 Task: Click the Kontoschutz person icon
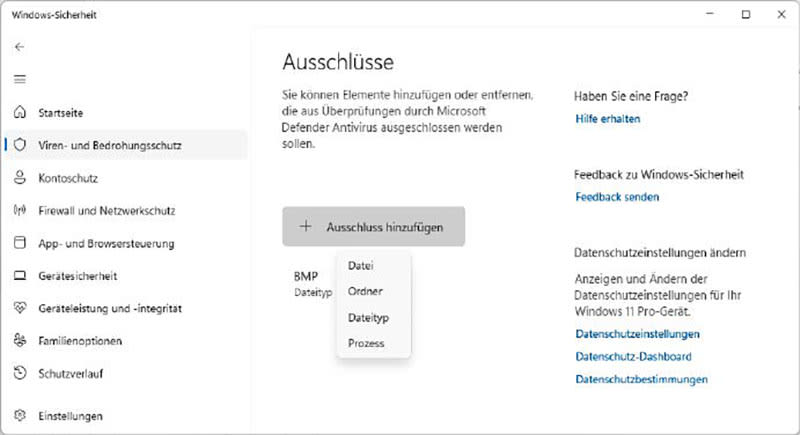point(19,178)
